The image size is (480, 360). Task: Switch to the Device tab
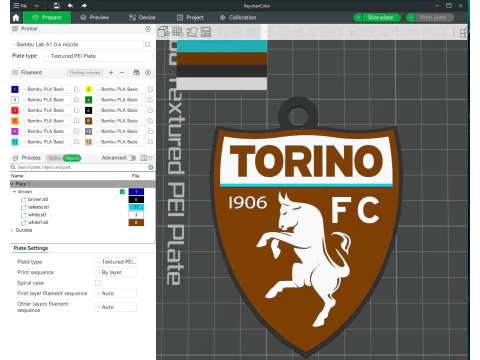click(x=142, y=18)
